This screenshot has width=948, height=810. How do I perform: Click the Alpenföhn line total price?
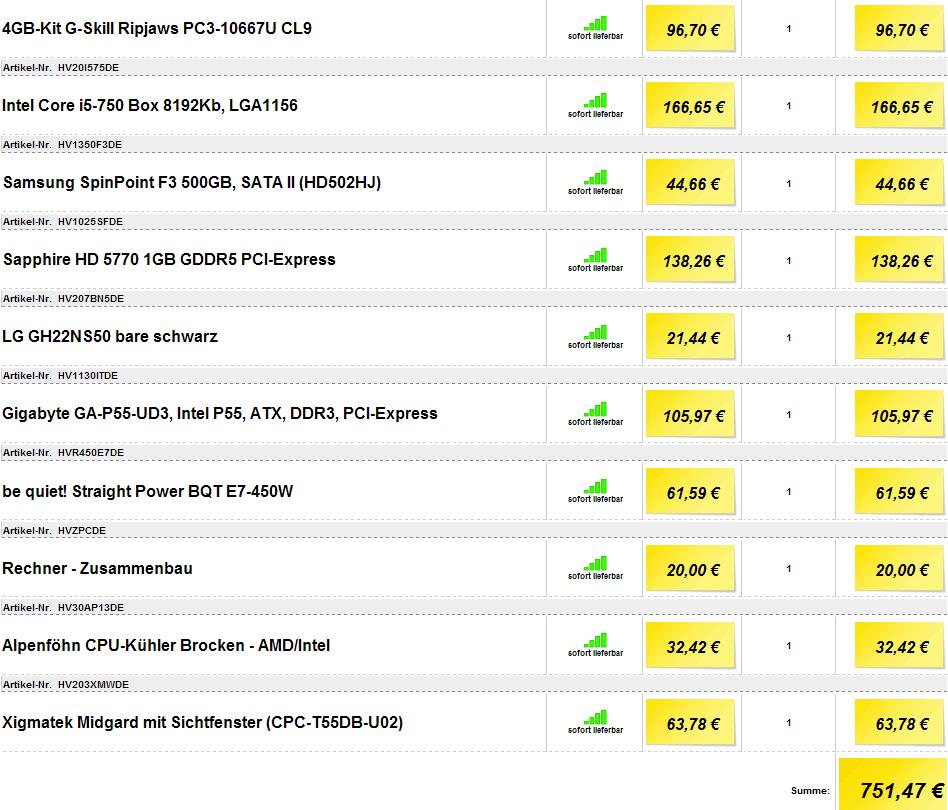(899, 646)
